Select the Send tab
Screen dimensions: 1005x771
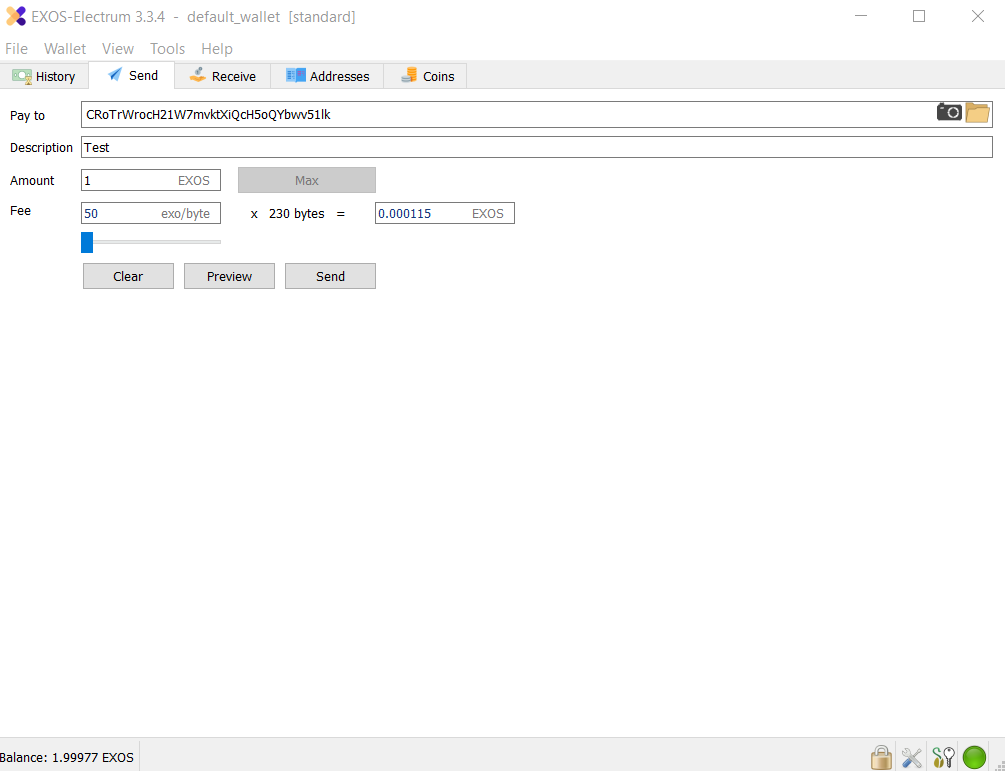coord(132,75)
